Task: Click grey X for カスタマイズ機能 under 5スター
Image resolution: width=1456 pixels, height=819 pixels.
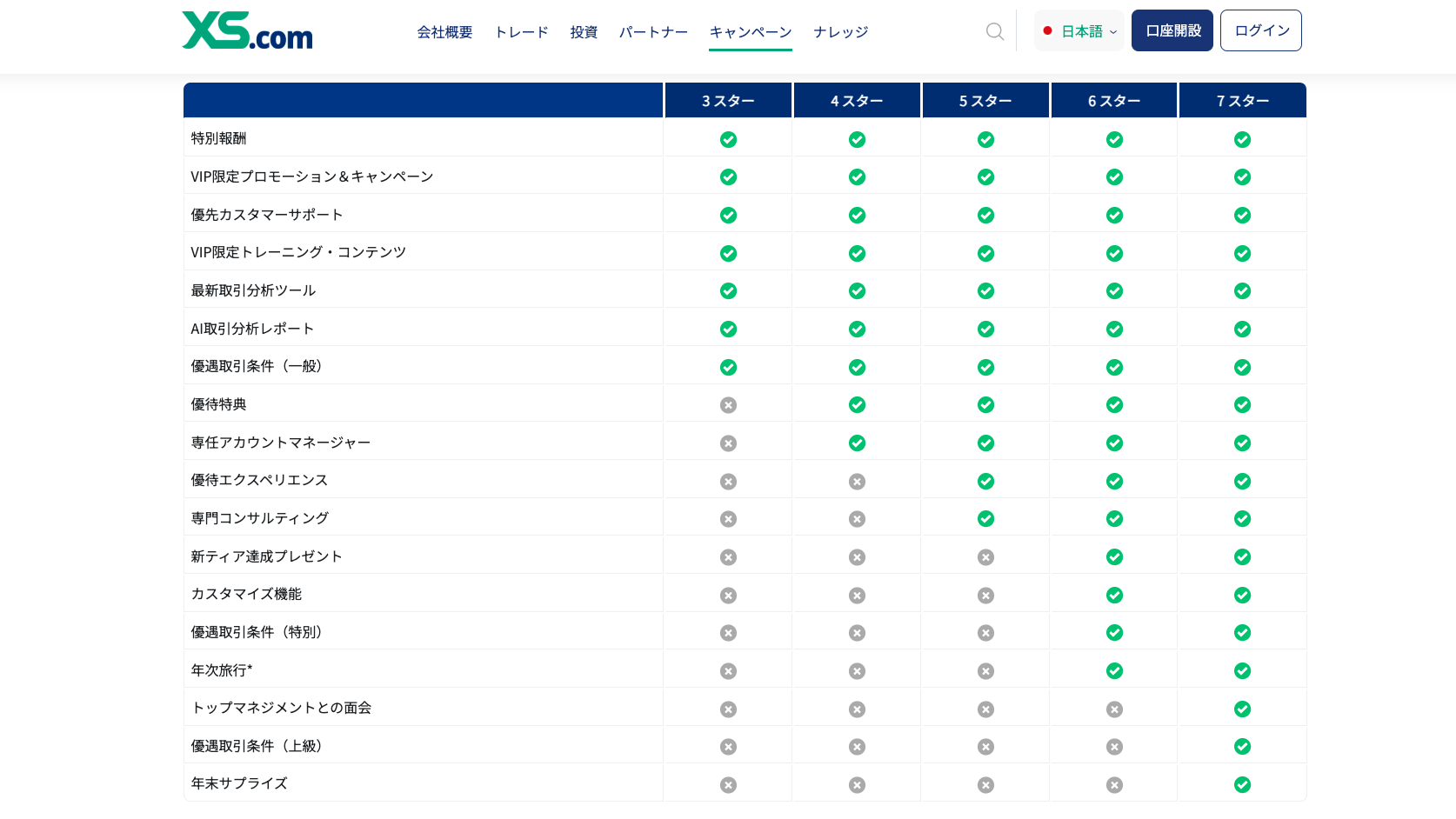Action: point(985,596)
